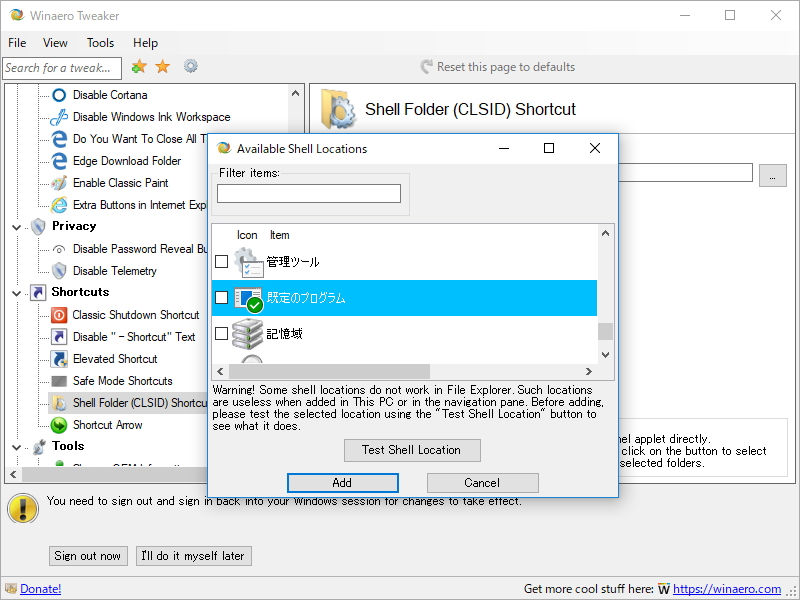Select Shell Folder (CLSID) Shortcut tree item
Viewport: 800px width, 600px height.
tap(128, 403)
